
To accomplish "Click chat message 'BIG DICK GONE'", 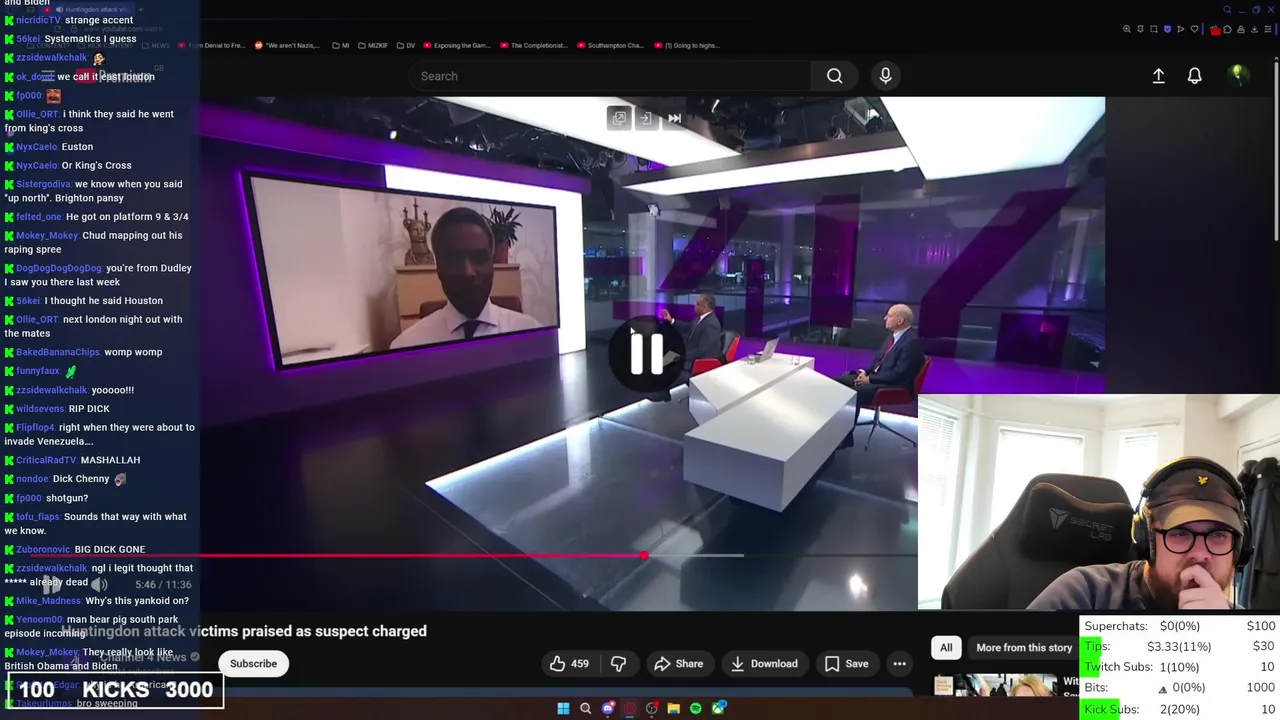I will [x=110, y=549].
